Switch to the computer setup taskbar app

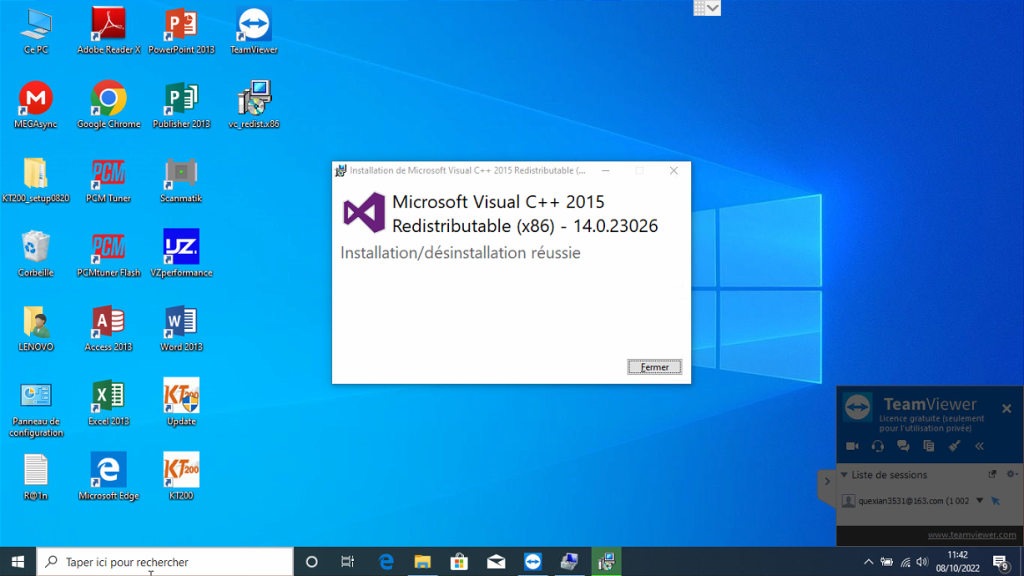569,562
